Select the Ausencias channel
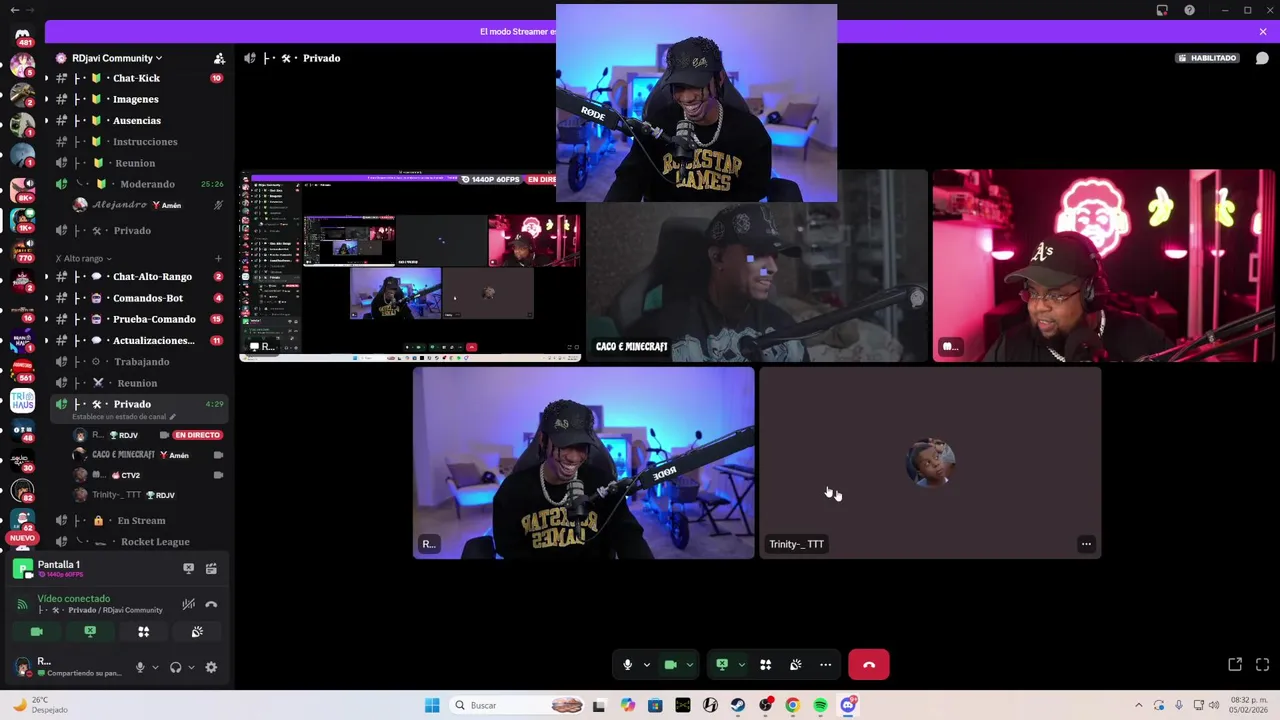The image size is (1280, 720). pyautogui.click(x=136, y=120)
